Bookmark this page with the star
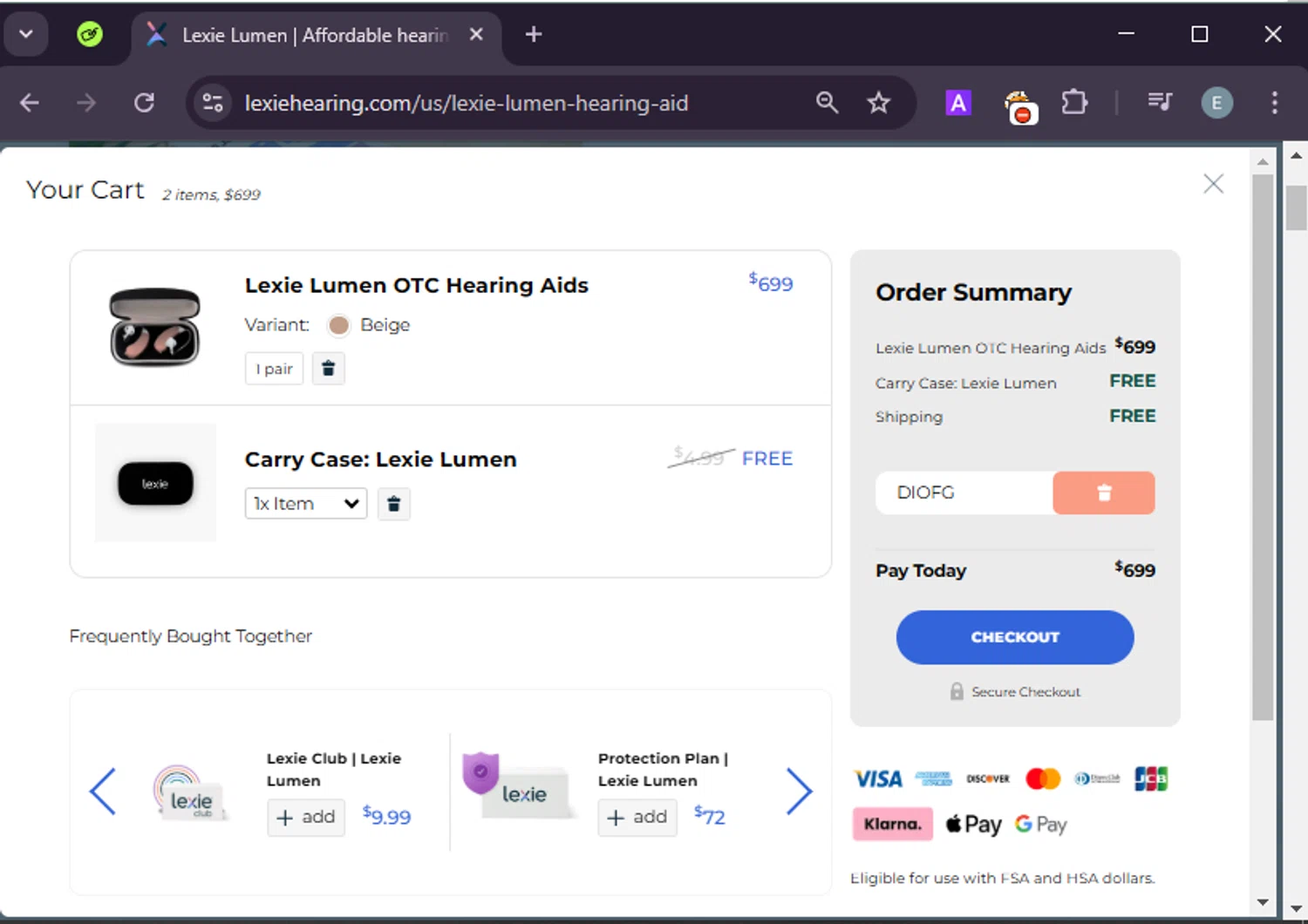Image resolution: width=1308 pixels, height=924 pixels. click(x=878, y=103)
